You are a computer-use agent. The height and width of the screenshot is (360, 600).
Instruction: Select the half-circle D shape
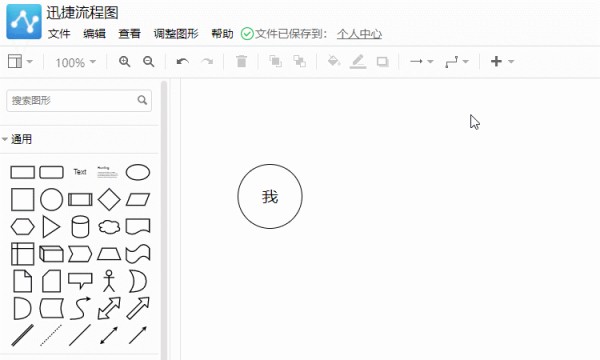pos(22,308)
